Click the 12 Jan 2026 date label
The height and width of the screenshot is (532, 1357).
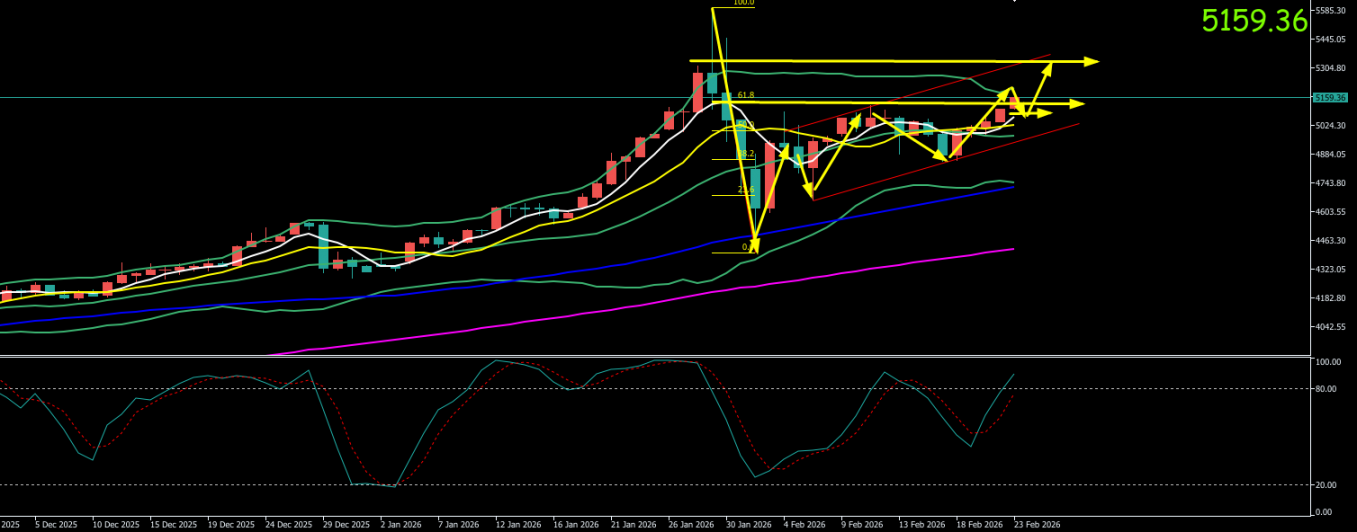[x=515, y=524]
